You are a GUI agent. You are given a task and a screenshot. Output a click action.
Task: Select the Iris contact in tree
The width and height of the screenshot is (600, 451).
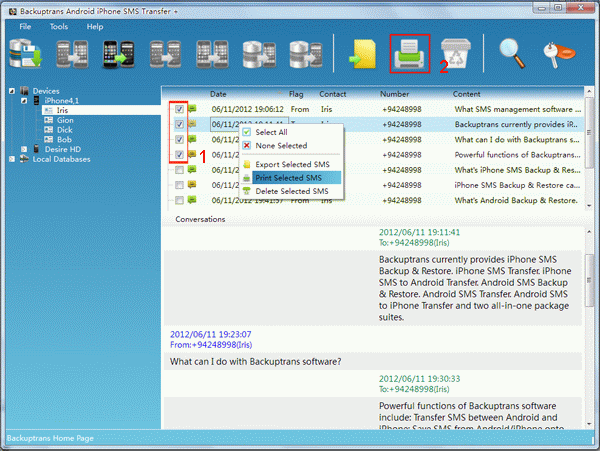click(x=62, y=110)
